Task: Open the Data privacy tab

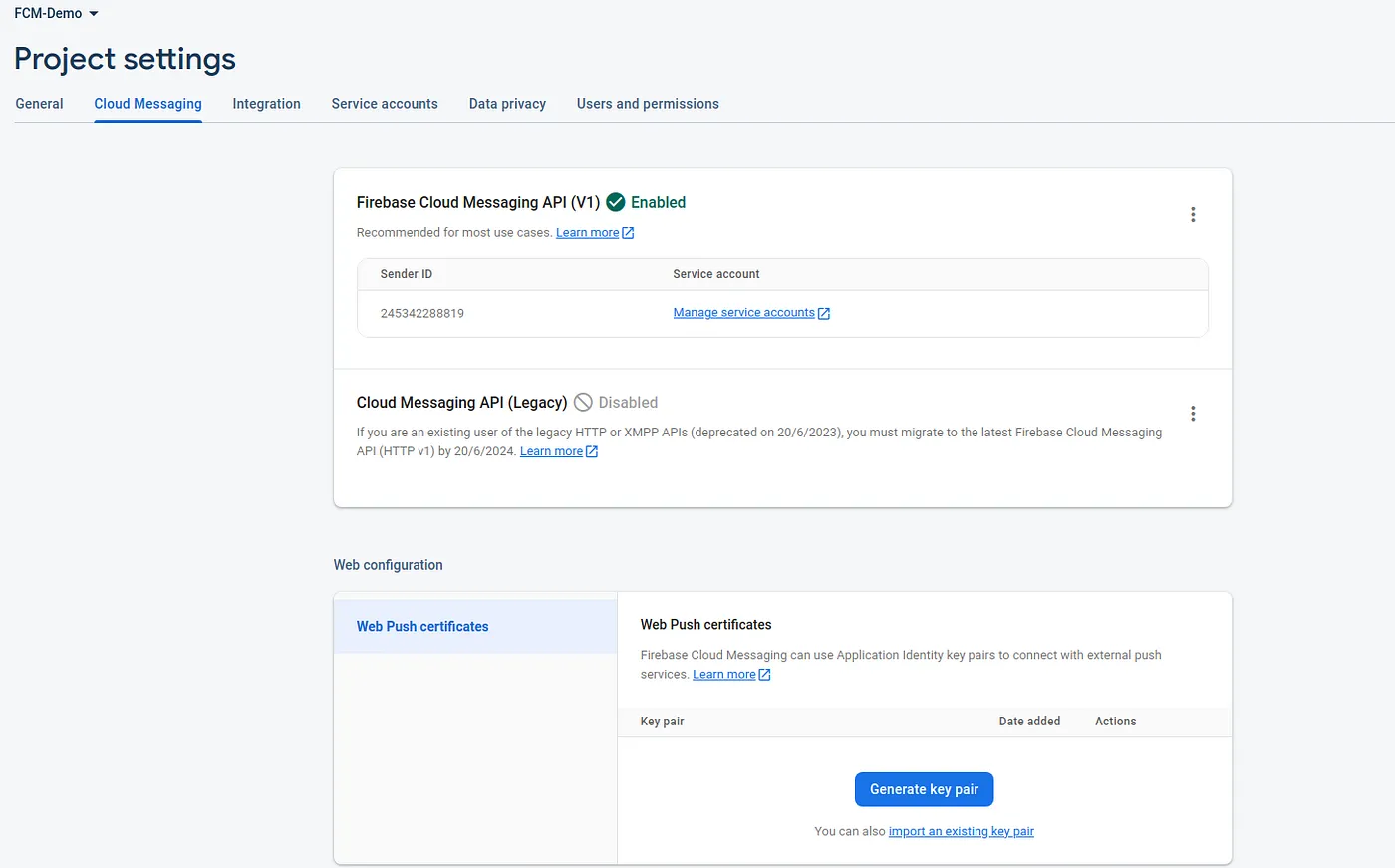Action: pos(507,104)
